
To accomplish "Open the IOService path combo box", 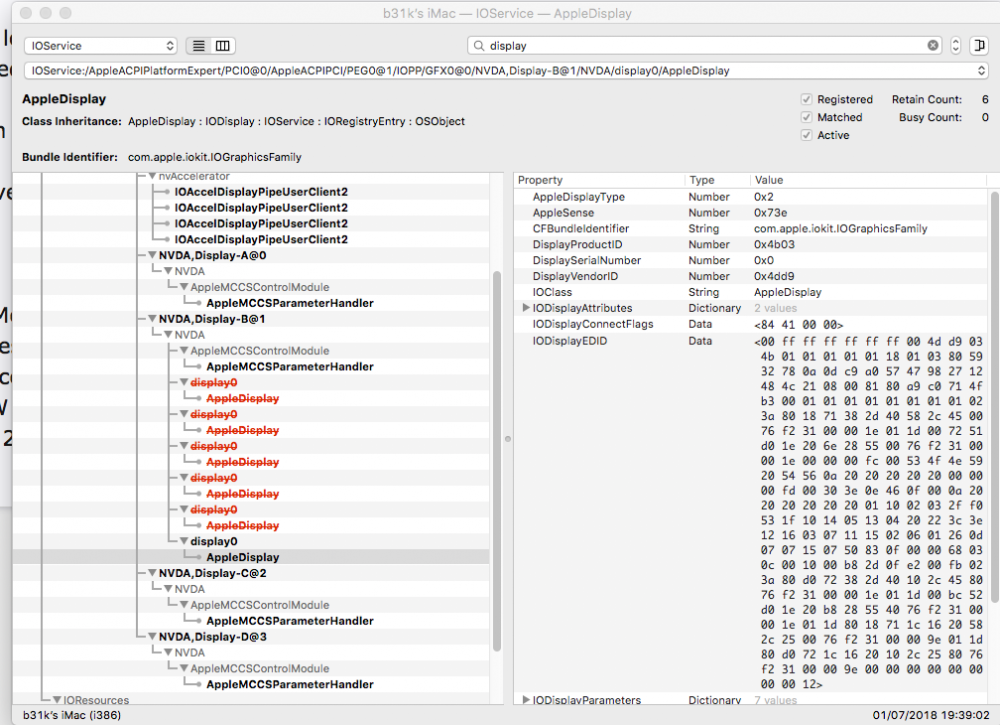I will pyautogui.click(x=506, y=71).
